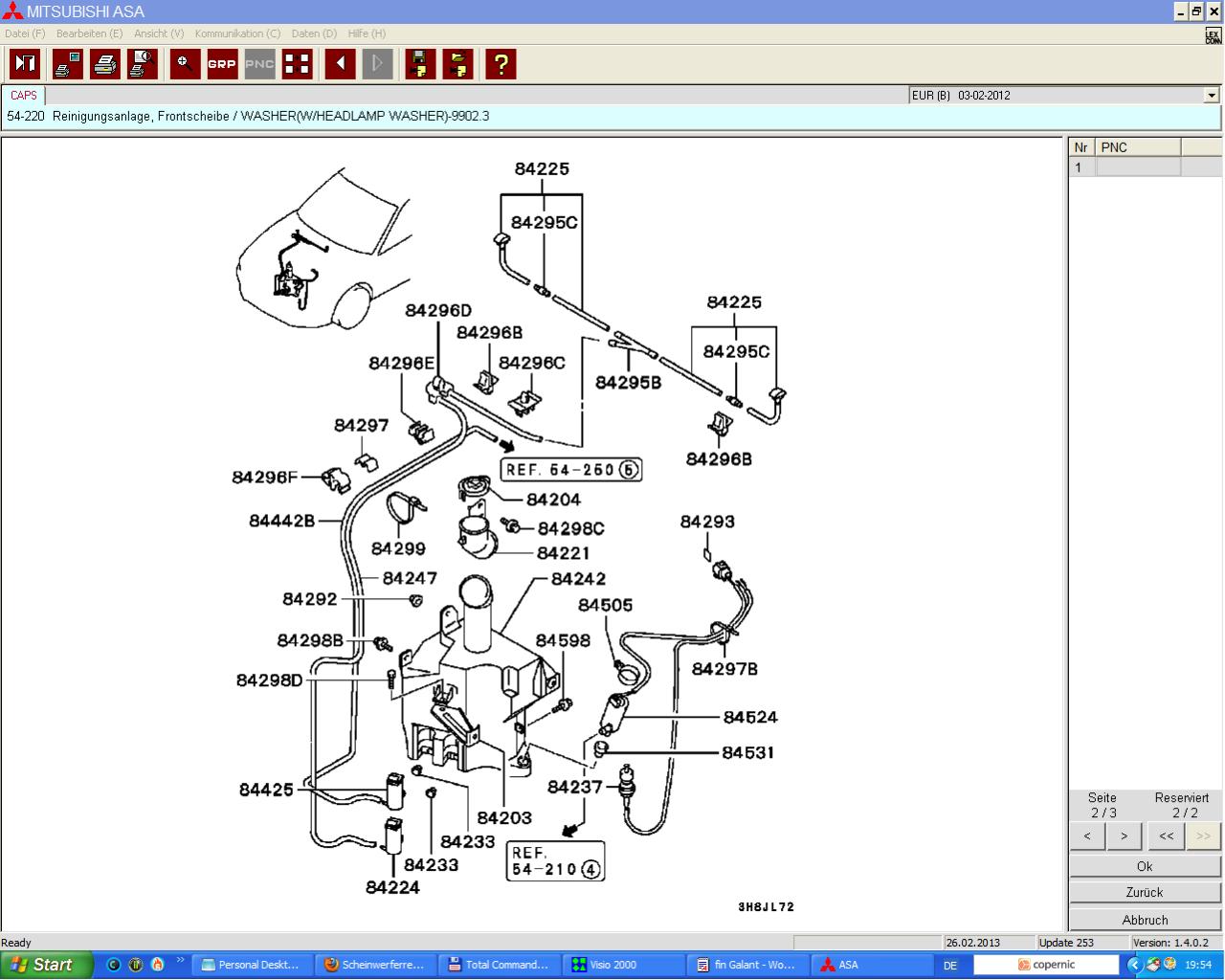Click the open folder toolbar icon
Image resolution: width=1225 pixels, height=980 pixels.
(457, 64)
